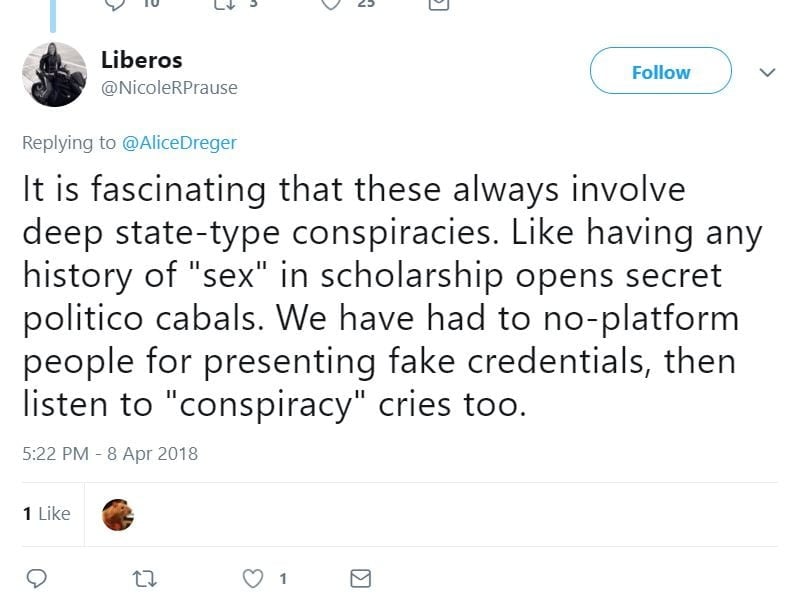Click partially visible envelope icon of tweet above
Viewport: 788px width, 598px height.
click(x=438, y=4)
